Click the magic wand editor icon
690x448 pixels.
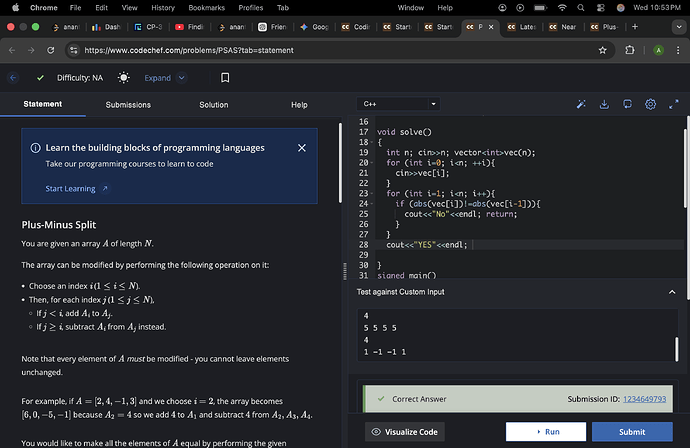pos(581,104)
